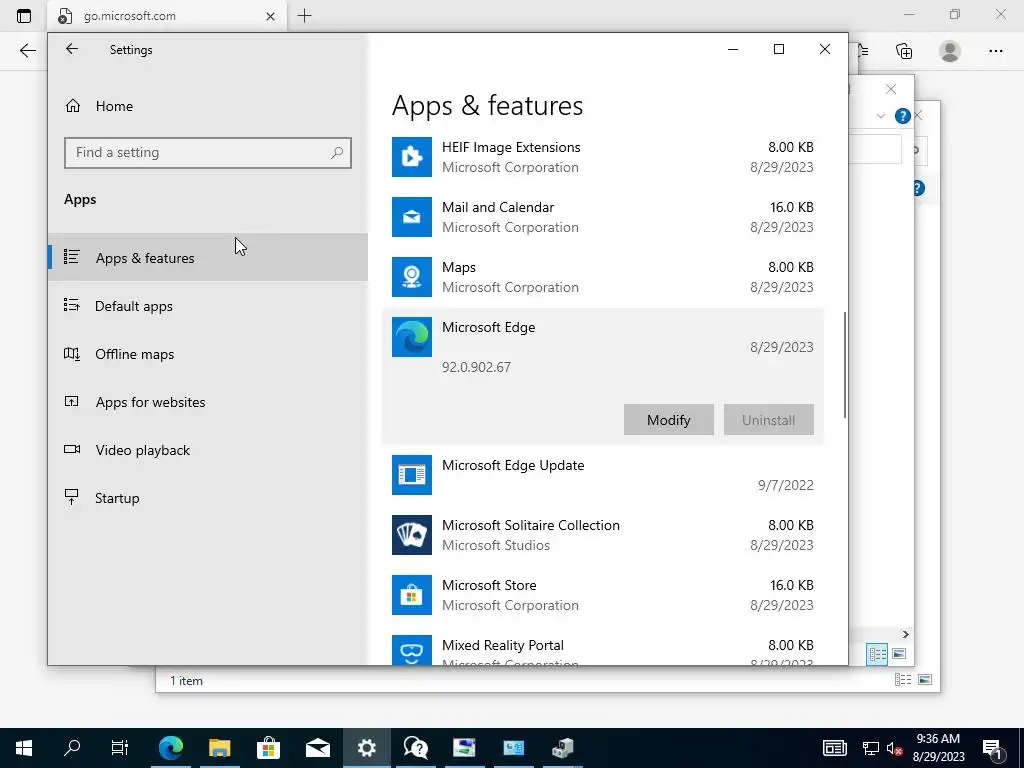Open Video playback section
The width and height of the screenshot is (1024, 768).
tap(208, 450)
